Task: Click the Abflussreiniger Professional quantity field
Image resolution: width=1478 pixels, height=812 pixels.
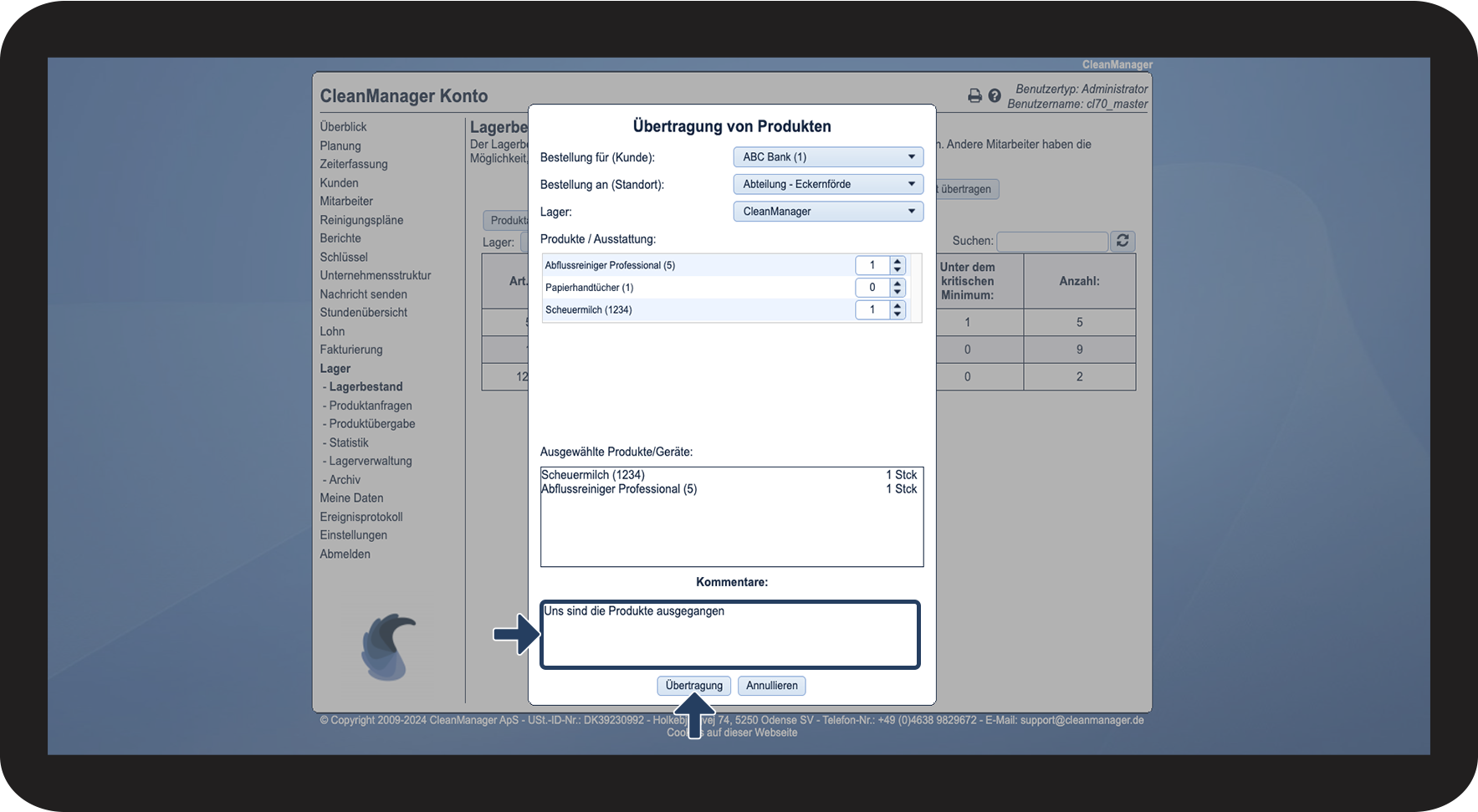Action: (x=873, y=265)
